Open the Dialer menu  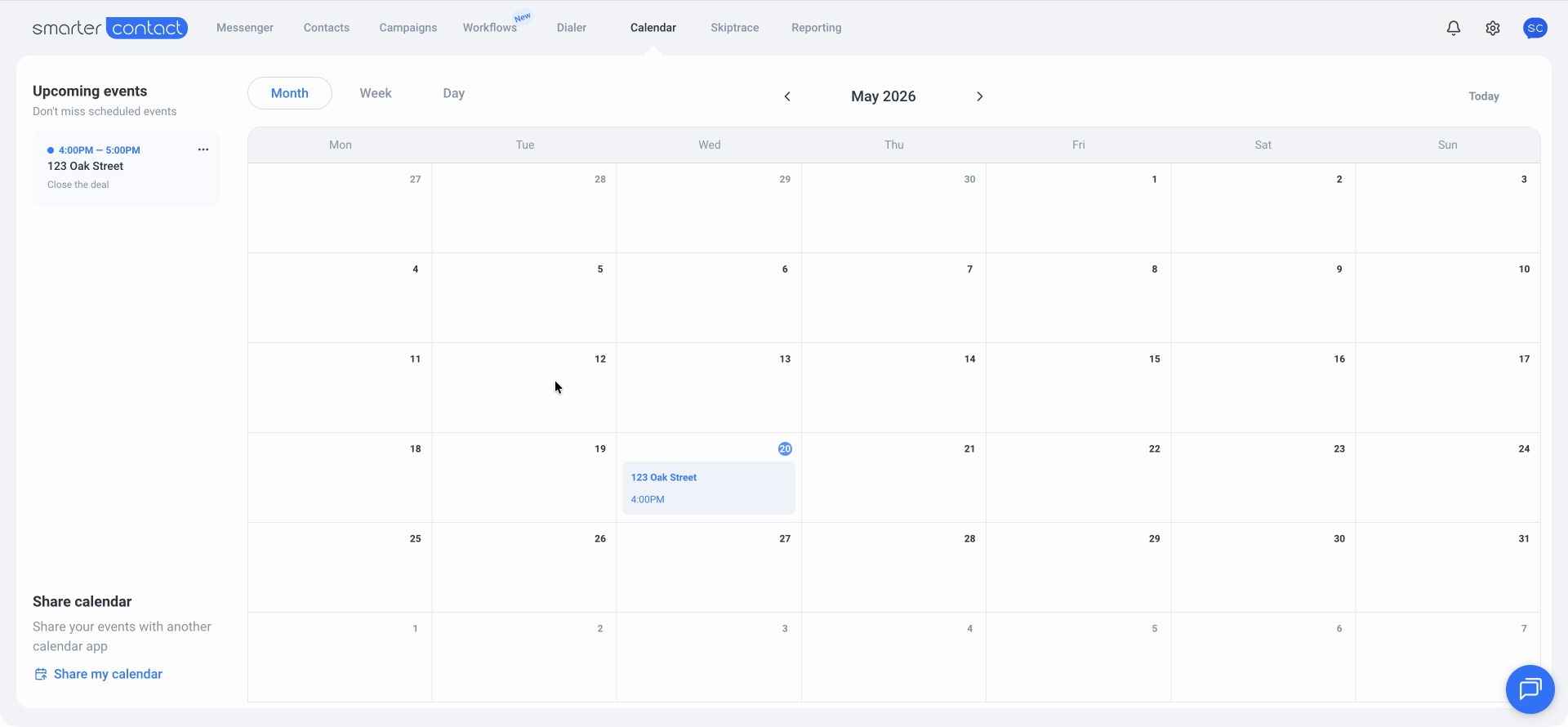pos(572,28)
